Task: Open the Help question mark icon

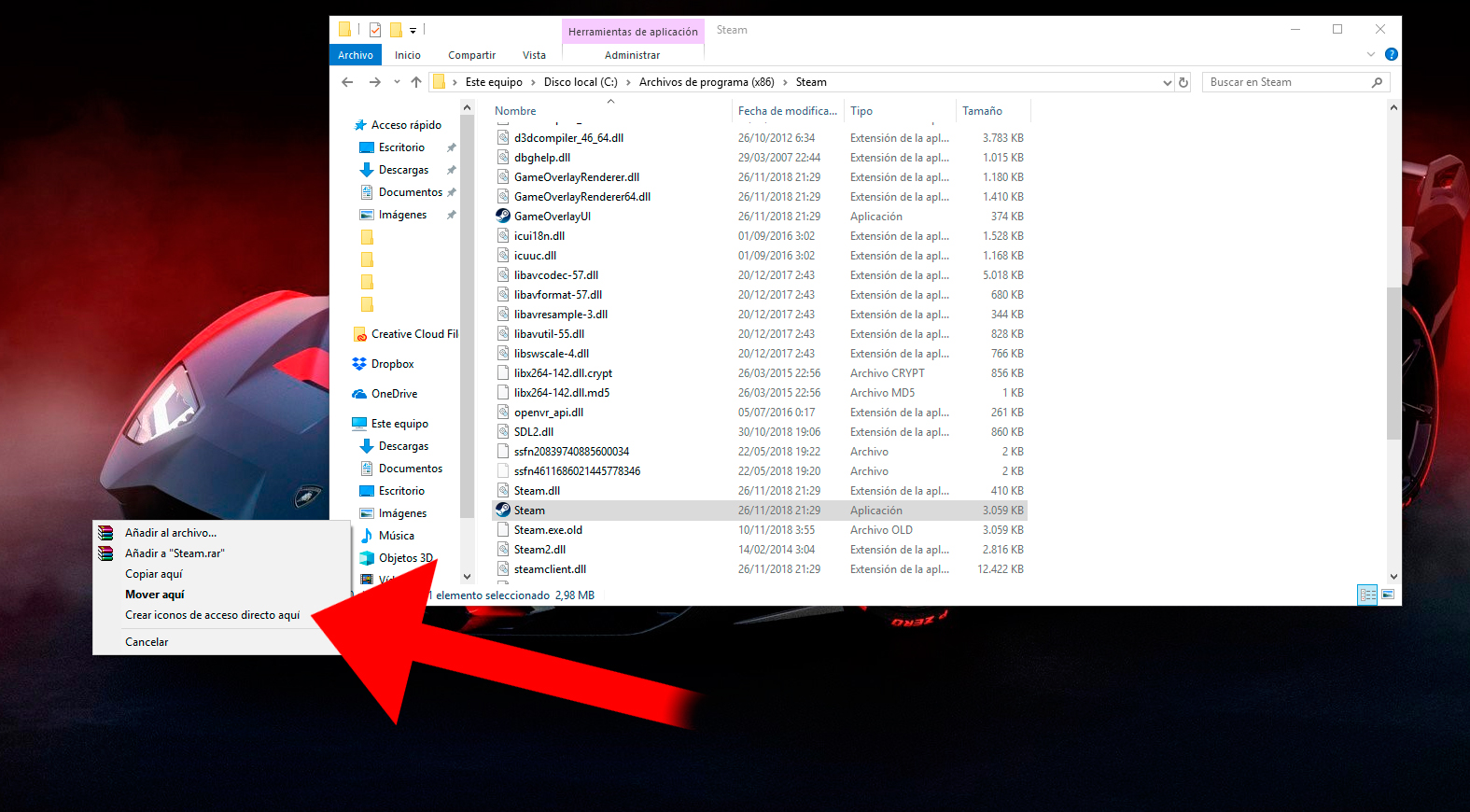Action: click(x=1391, y=55)
